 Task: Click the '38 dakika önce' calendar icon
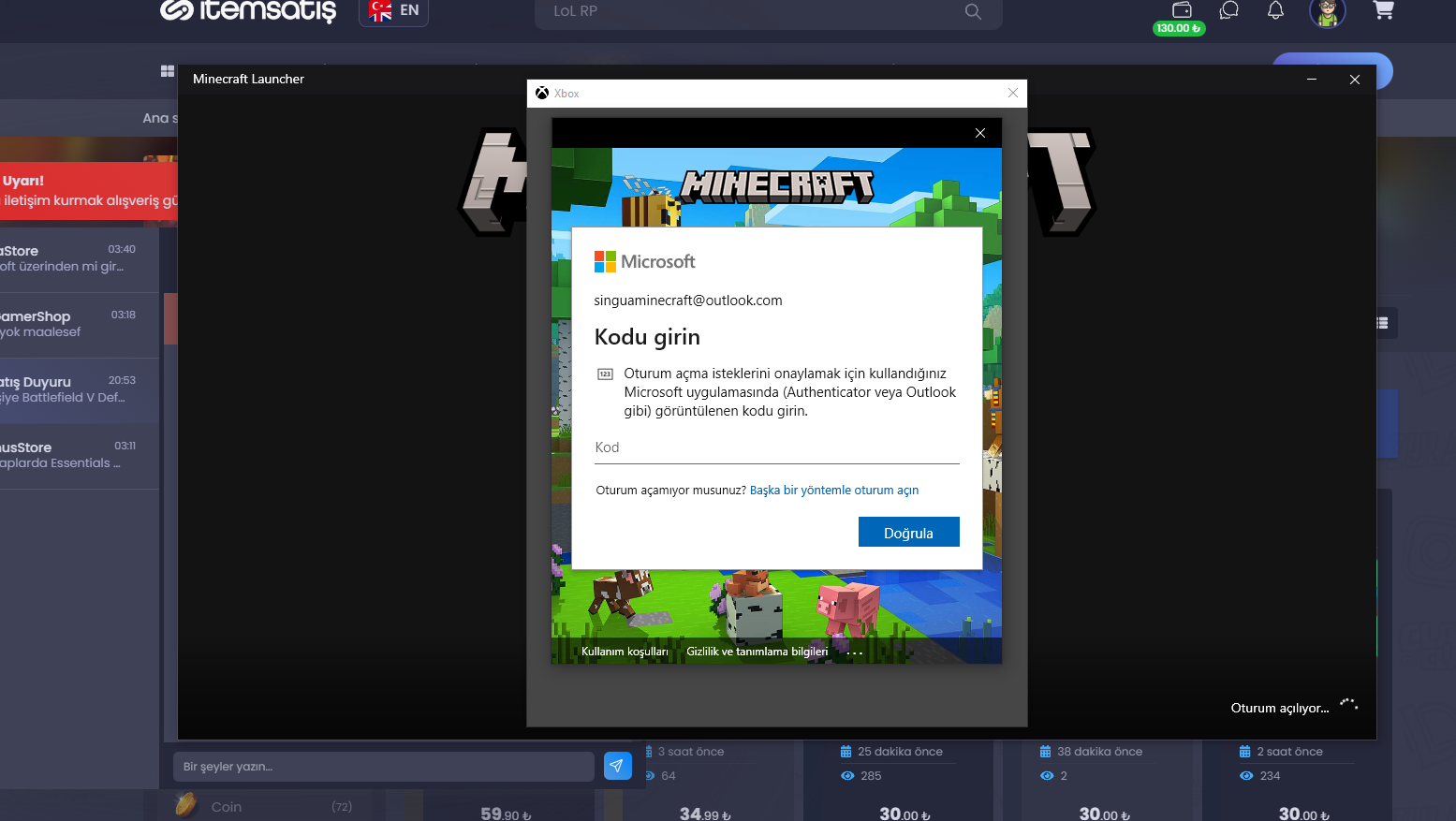[x=1046, y=752]
